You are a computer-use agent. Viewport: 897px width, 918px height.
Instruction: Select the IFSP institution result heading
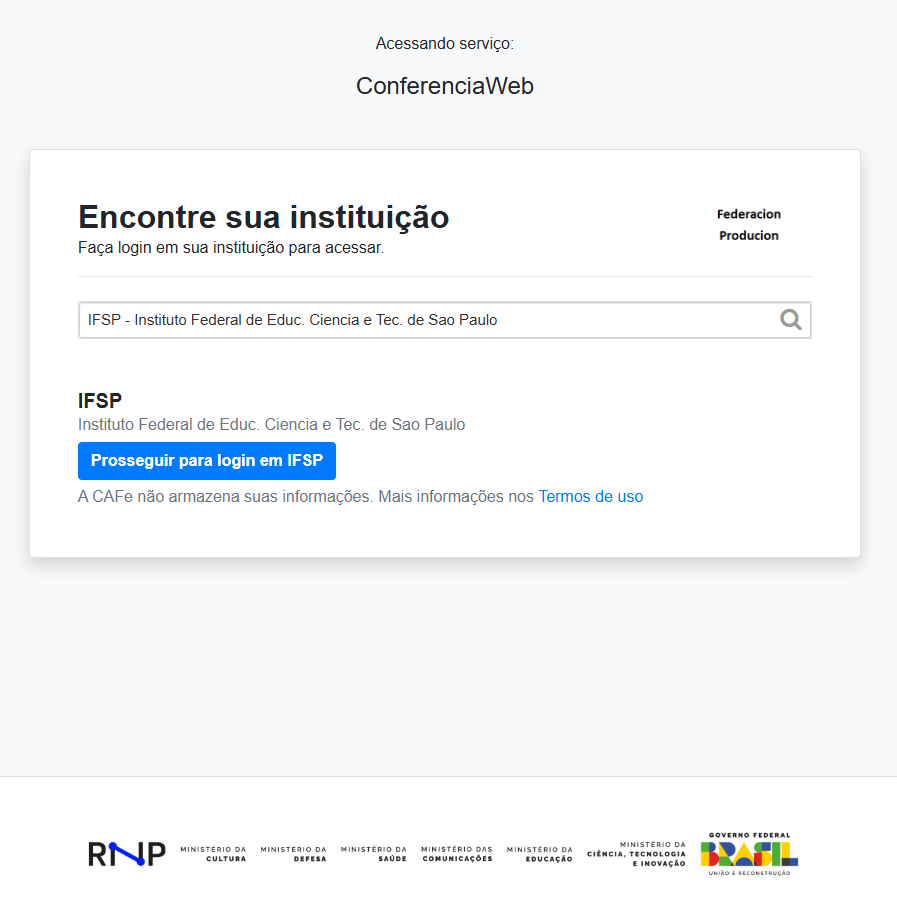coord(100,401)
